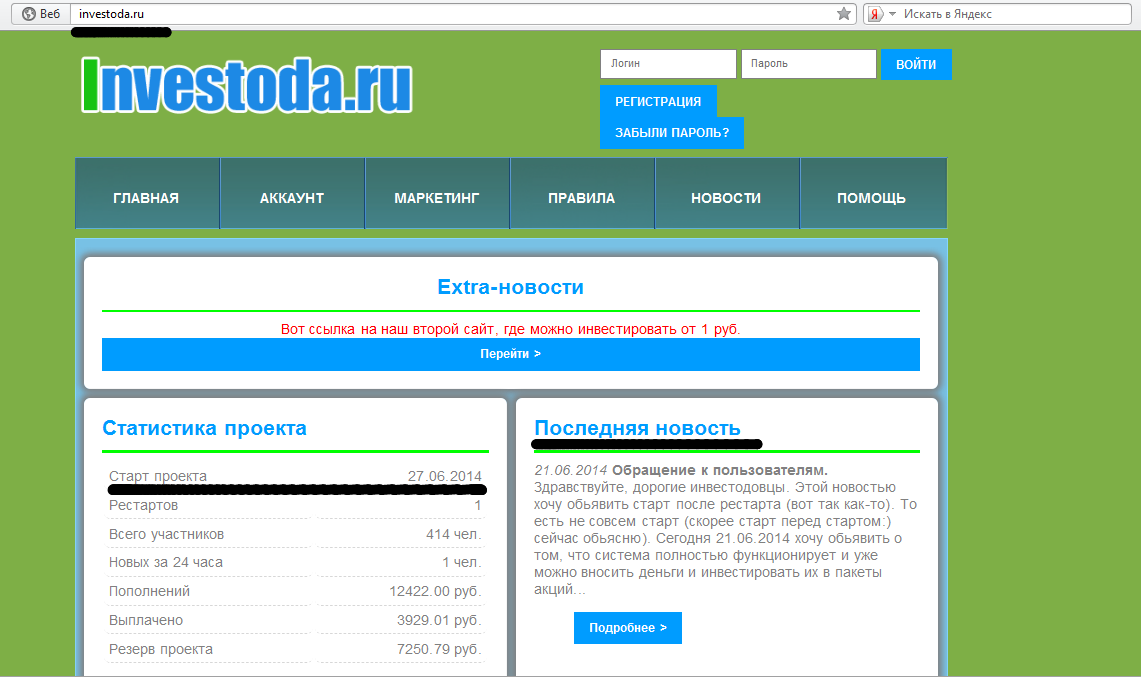
Task: Click the Всего участников row label
Action: 167,534
